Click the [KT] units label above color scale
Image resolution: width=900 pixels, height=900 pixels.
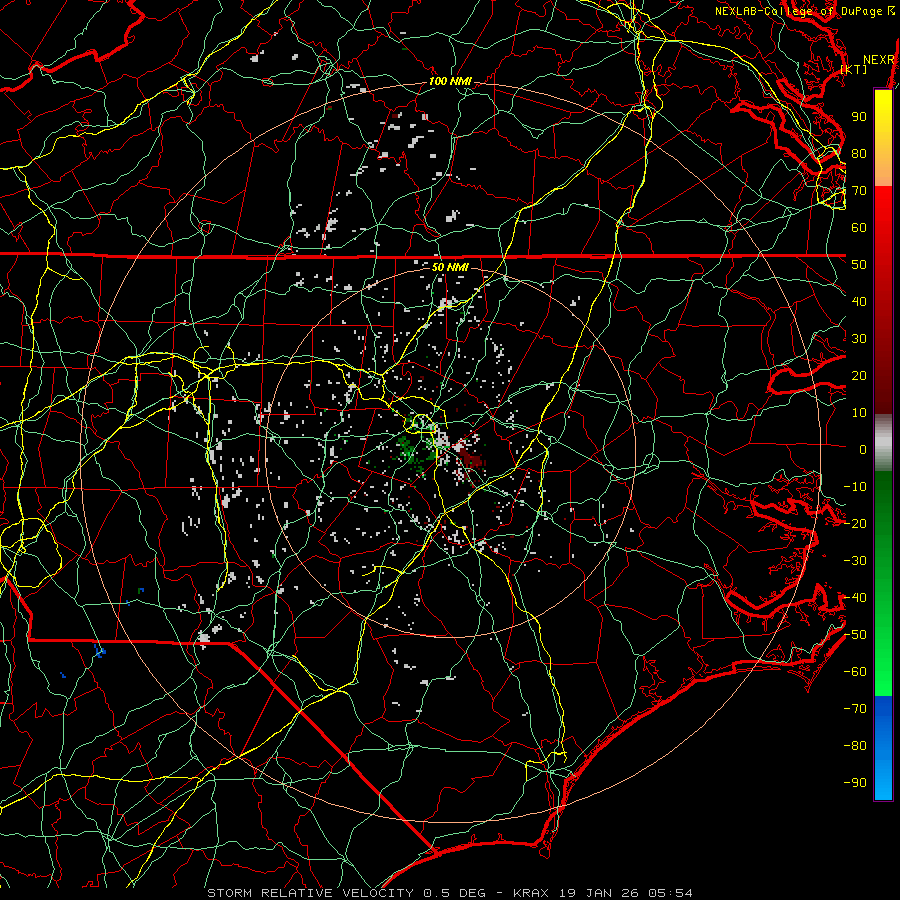point(854,69)
